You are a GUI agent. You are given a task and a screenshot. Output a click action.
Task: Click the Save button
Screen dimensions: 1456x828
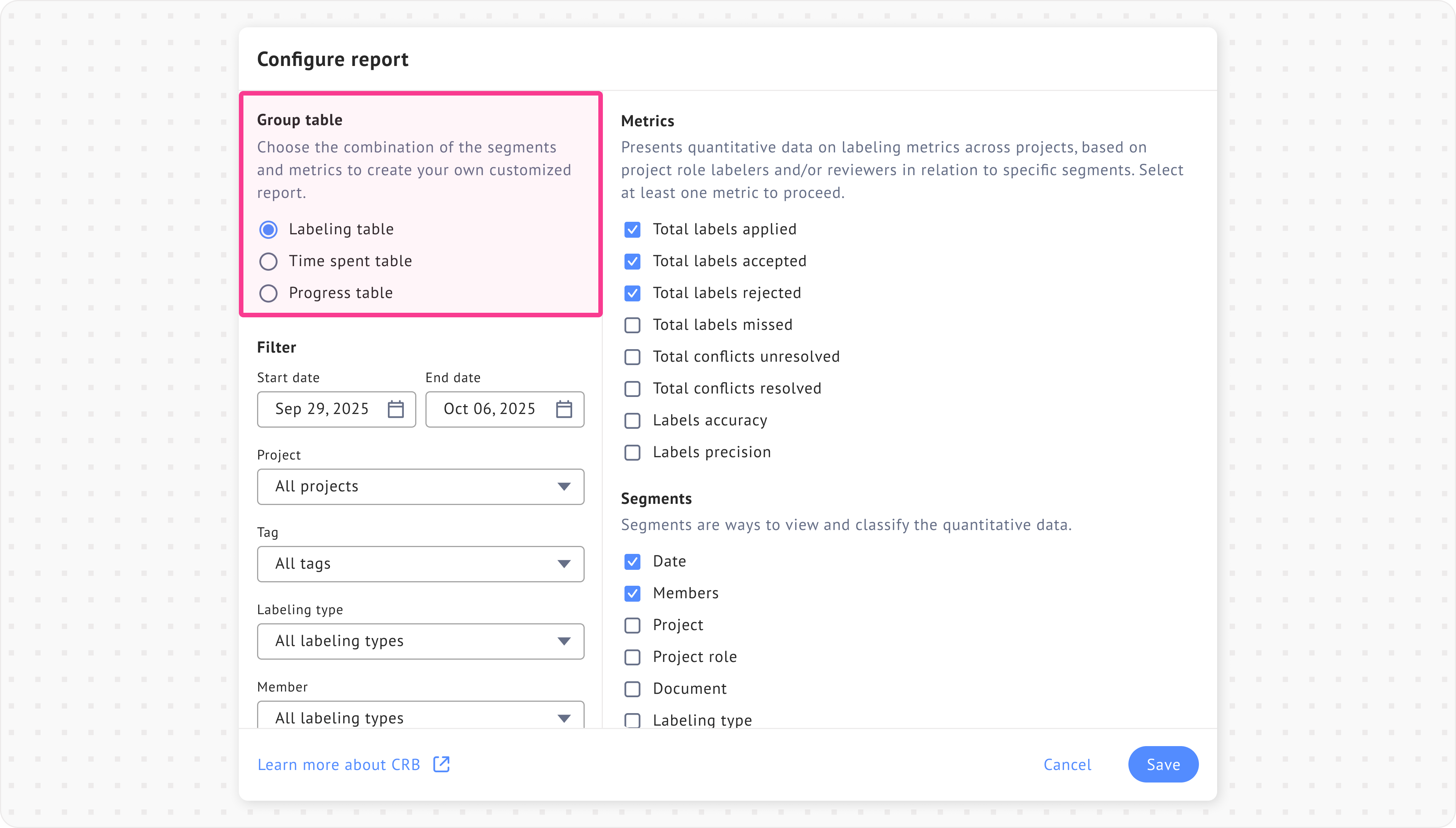tap(1163, 764)
